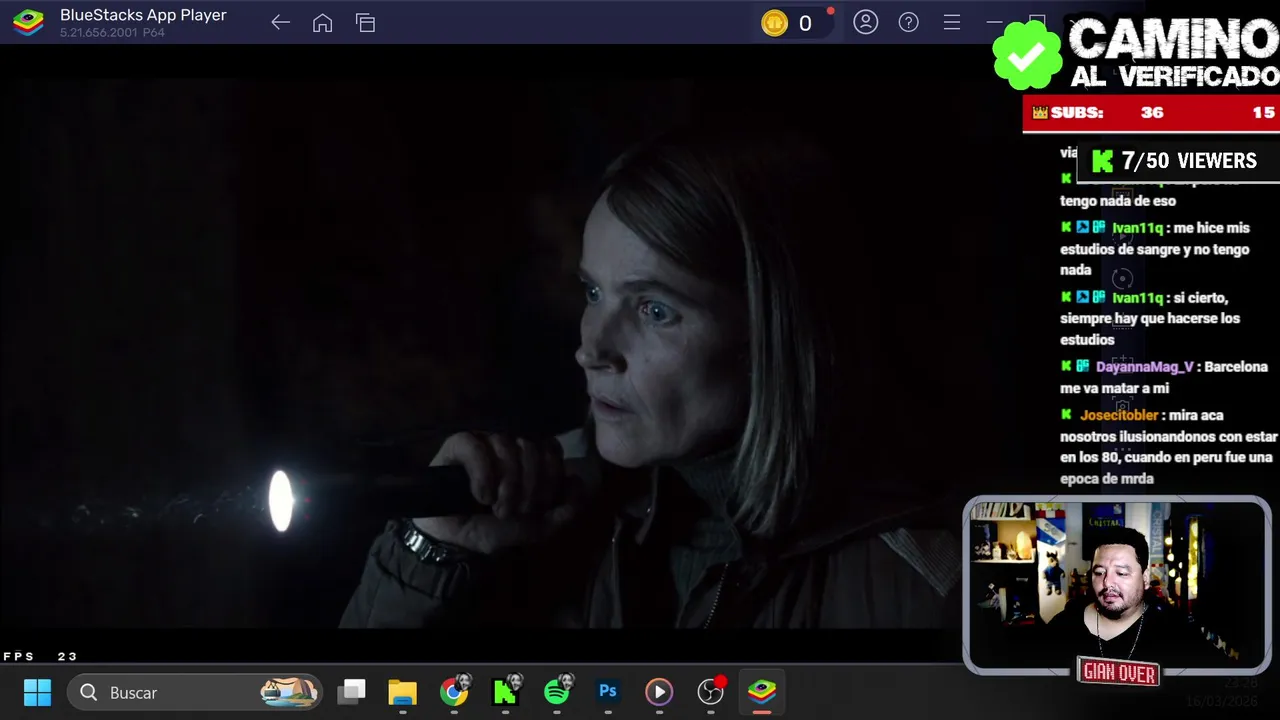Open BlueStacks account profile icon
Viewport: 1280px width, 720px height.
pos(866,22)
